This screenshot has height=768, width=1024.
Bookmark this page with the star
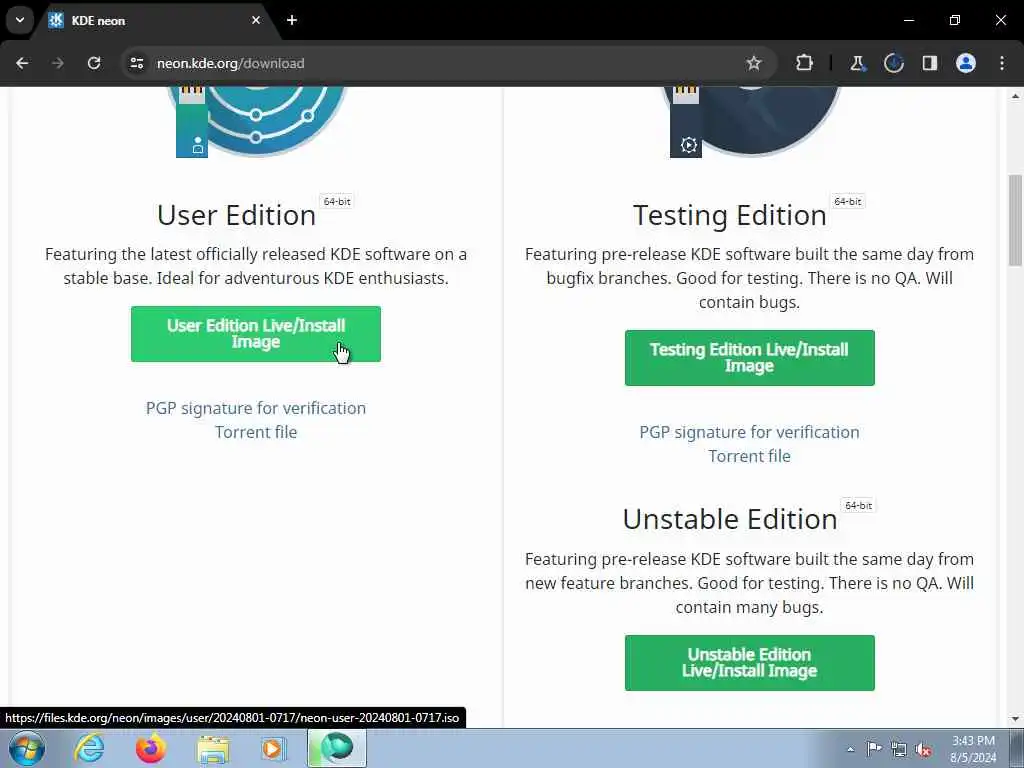[x=754, y=63]
